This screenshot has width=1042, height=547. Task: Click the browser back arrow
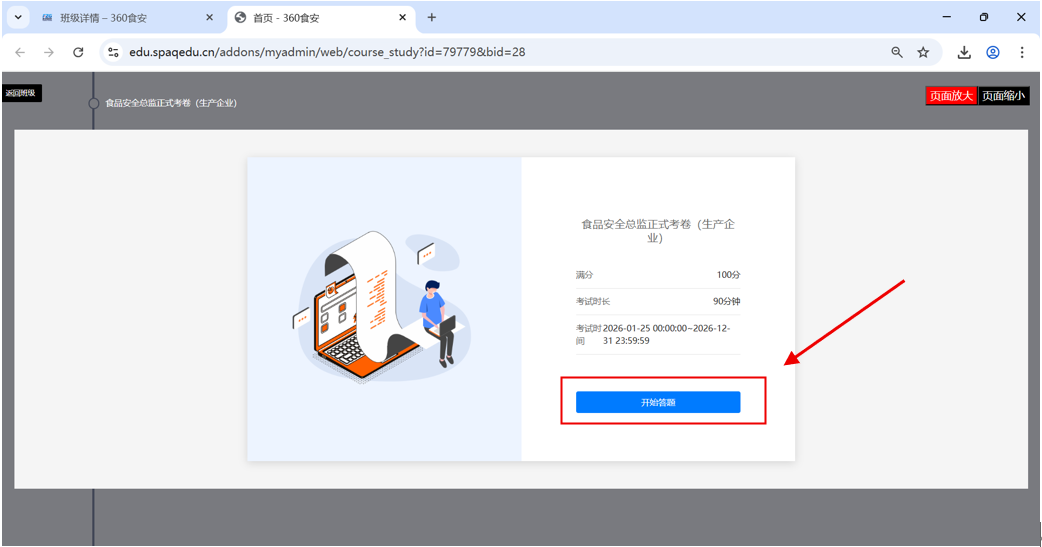[20, 52]
